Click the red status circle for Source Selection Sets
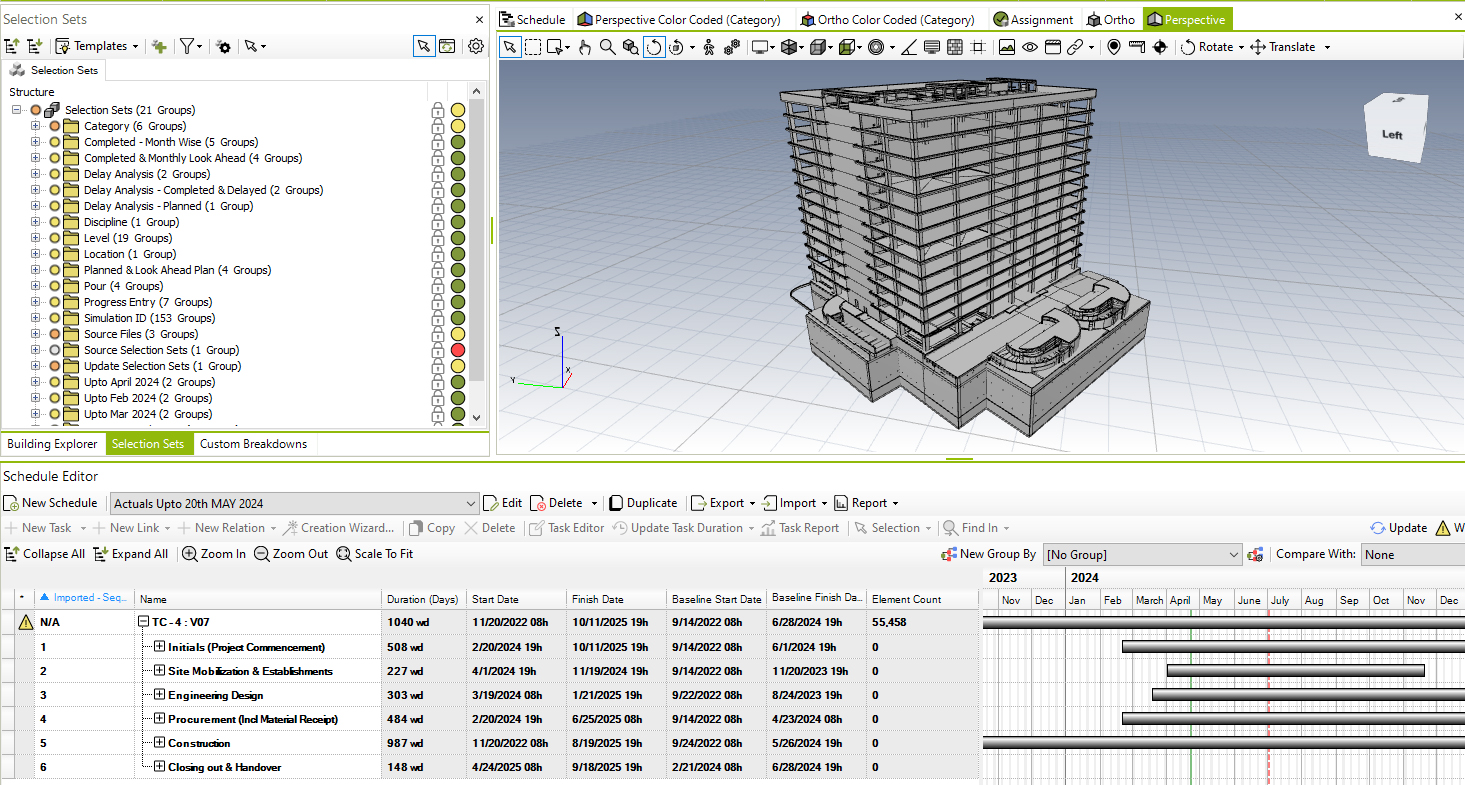This screenshot has height=785, width=1465. (458, 350)
